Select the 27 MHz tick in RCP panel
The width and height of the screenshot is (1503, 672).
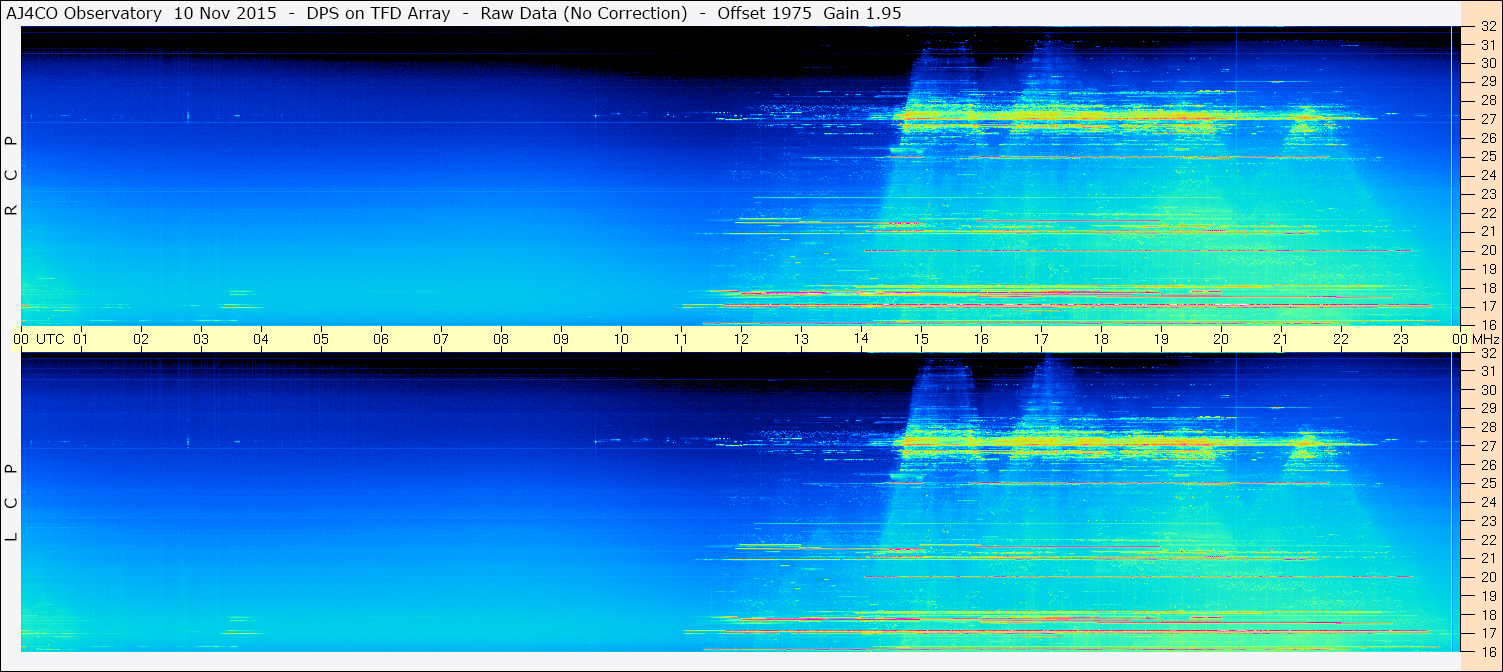1488,119
